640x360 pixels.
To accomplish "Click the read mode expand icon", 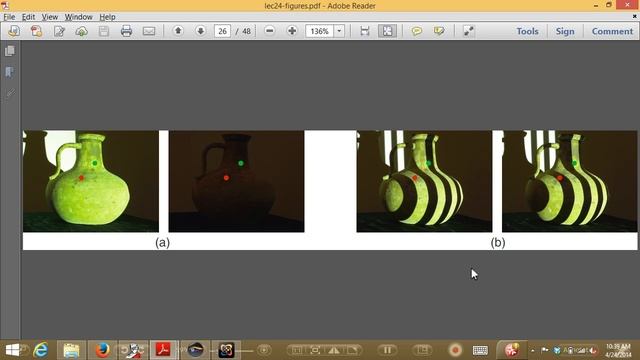I will click(x=469, y=31).
